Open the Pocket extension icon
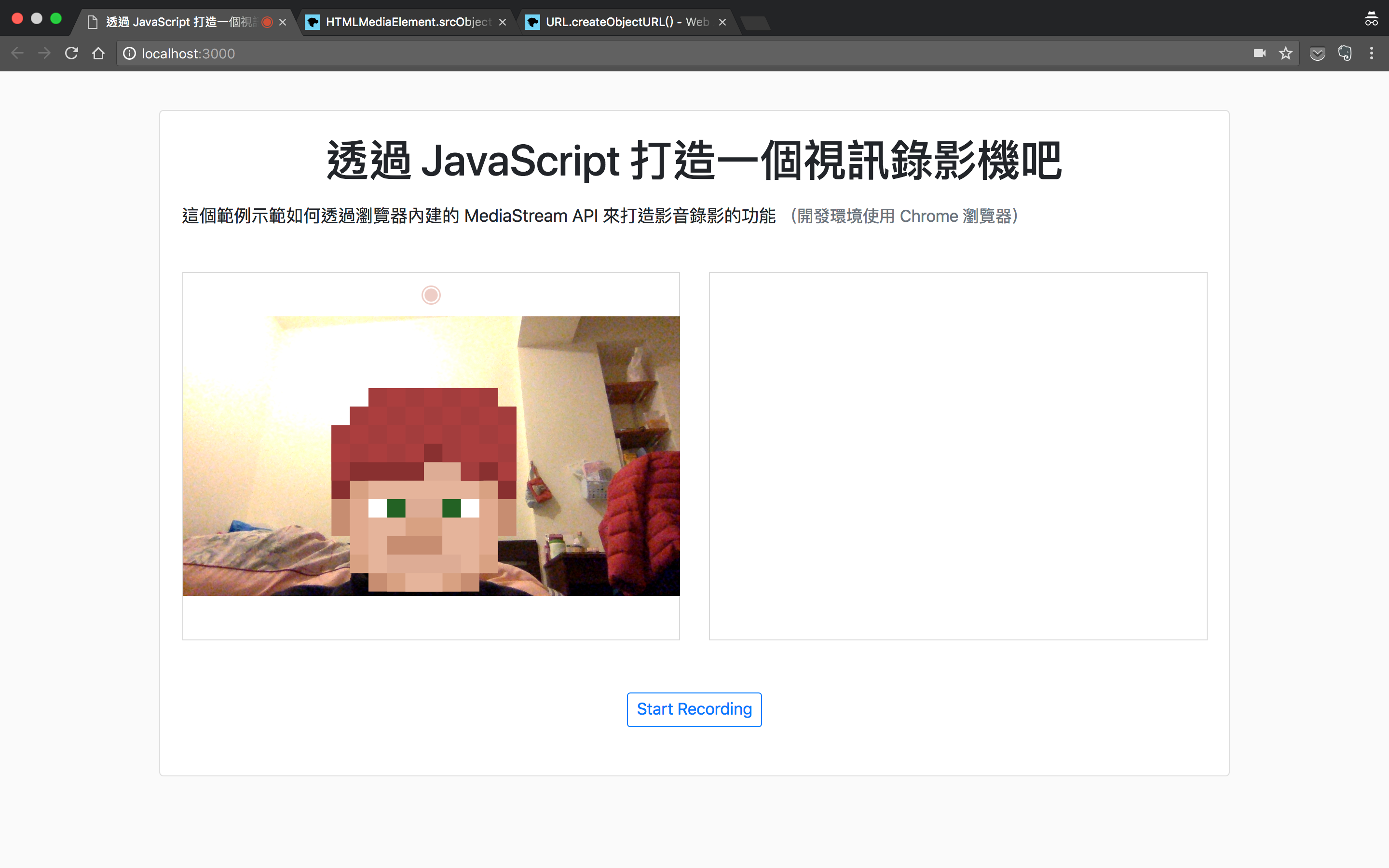The image size is (1389, 868). pos(1317,54)
